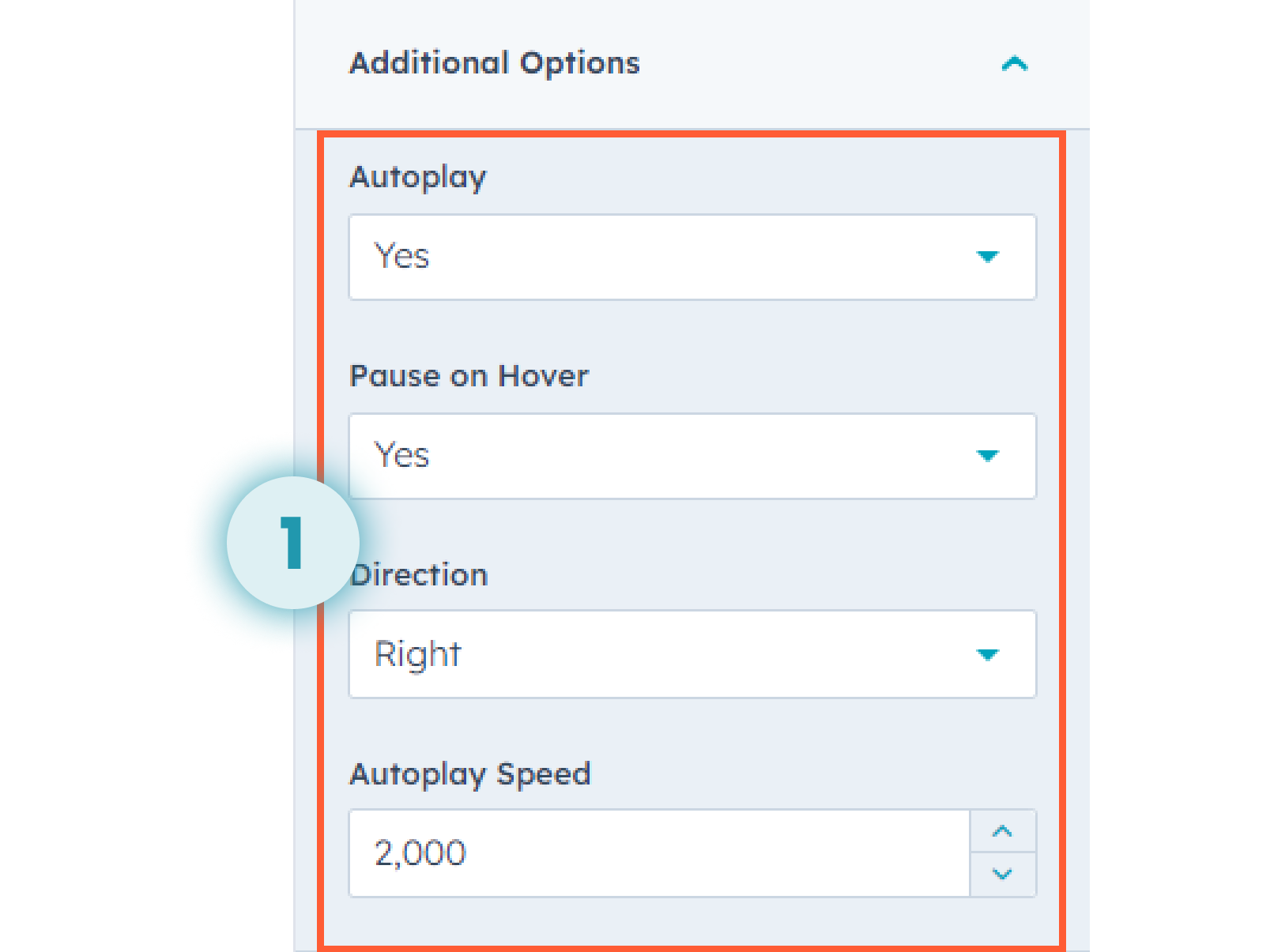Click inside the Autoplay Speed value field

pos(656,852)
